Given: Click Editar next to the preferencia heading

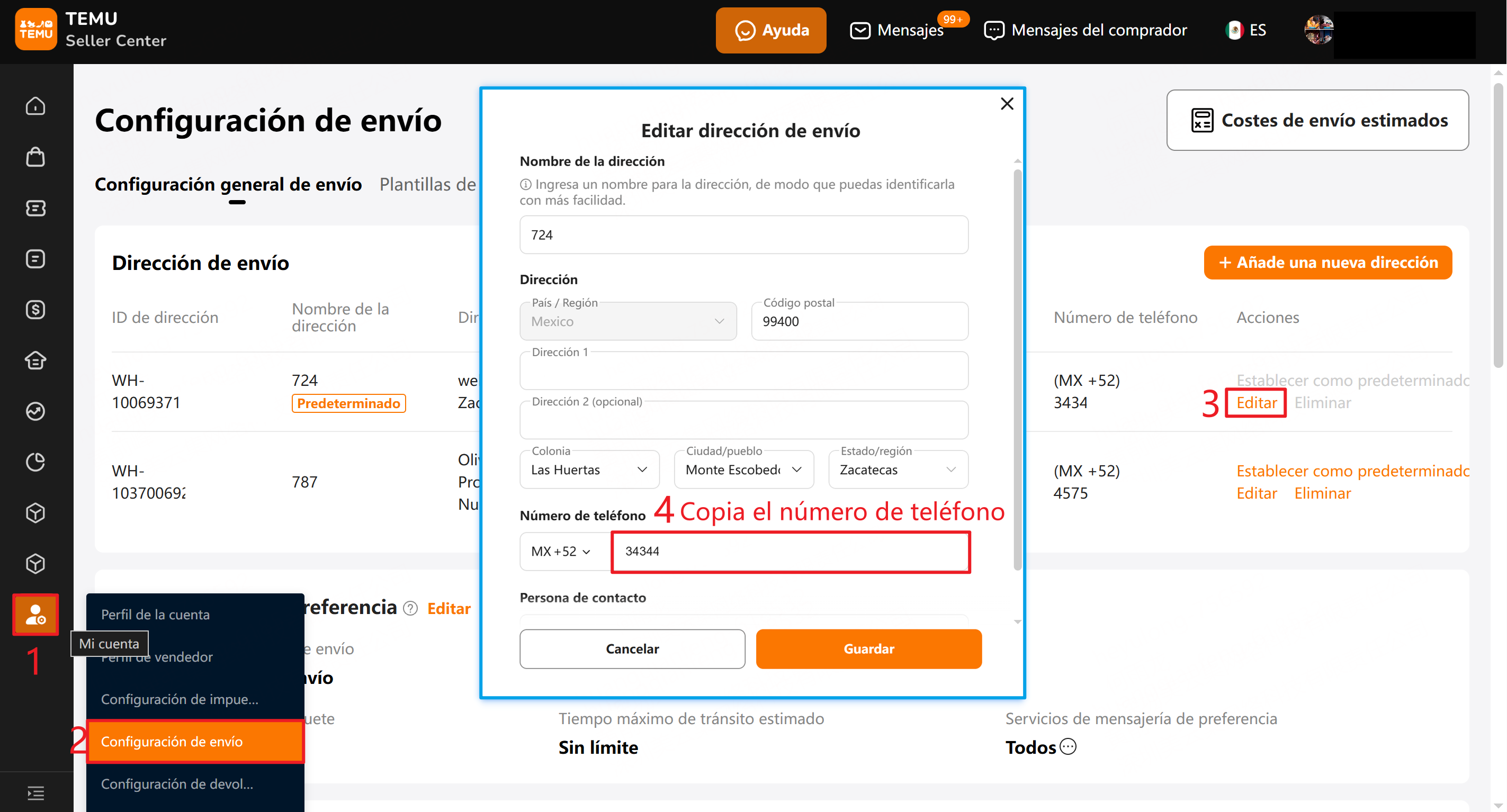Looking at the screenshot, I should click(x=448, y=608).
